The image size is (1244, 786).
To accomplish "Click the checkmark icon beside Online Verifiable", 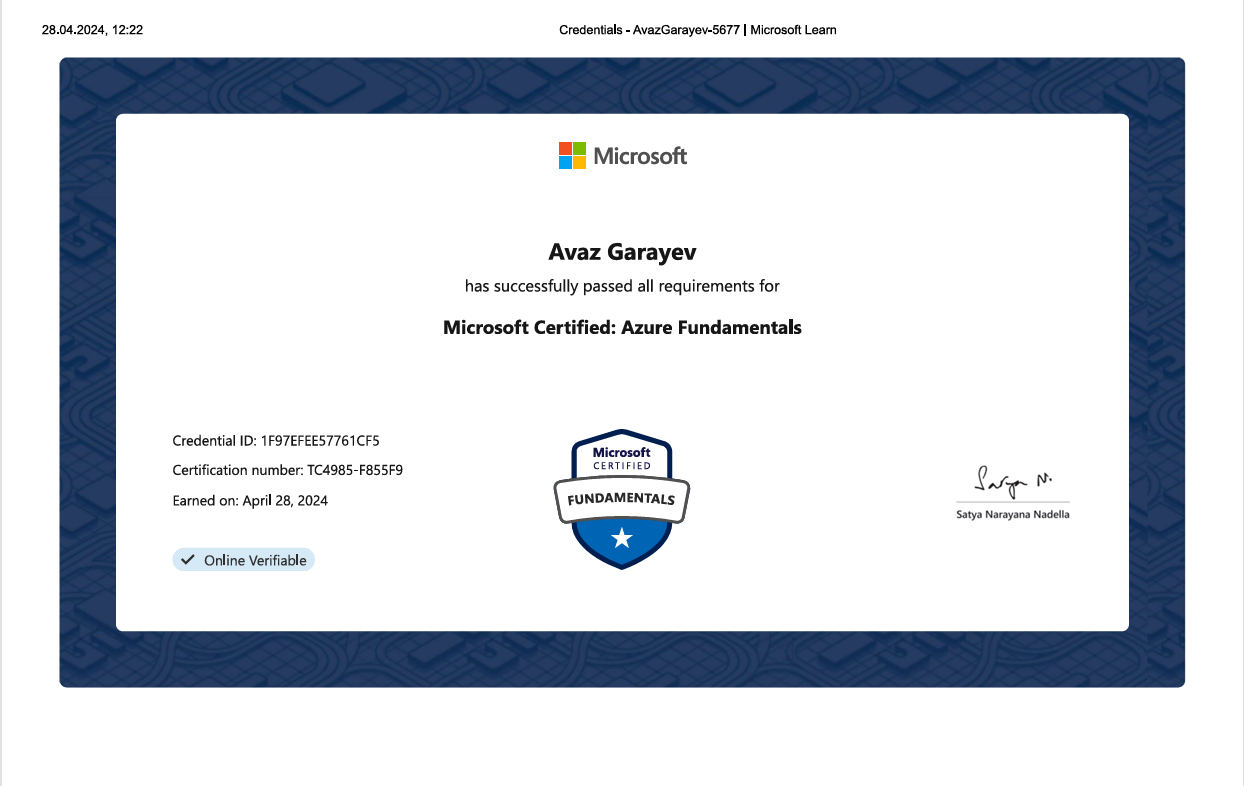I will [188, 560].
